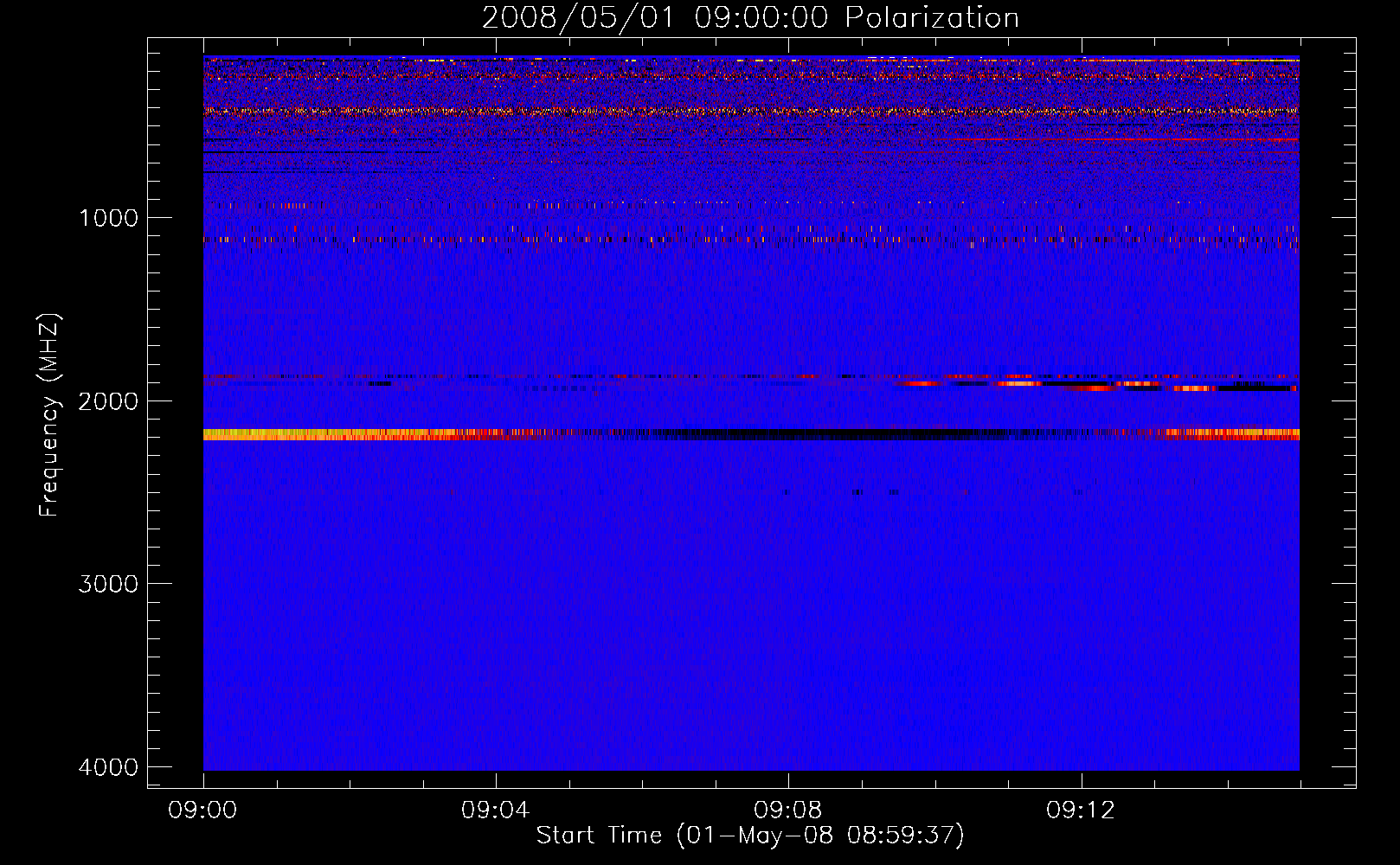This screenshot has height=865, width=1400.
Task: Click the 1000 frequency tick label
Action: (x=108, y=218)
